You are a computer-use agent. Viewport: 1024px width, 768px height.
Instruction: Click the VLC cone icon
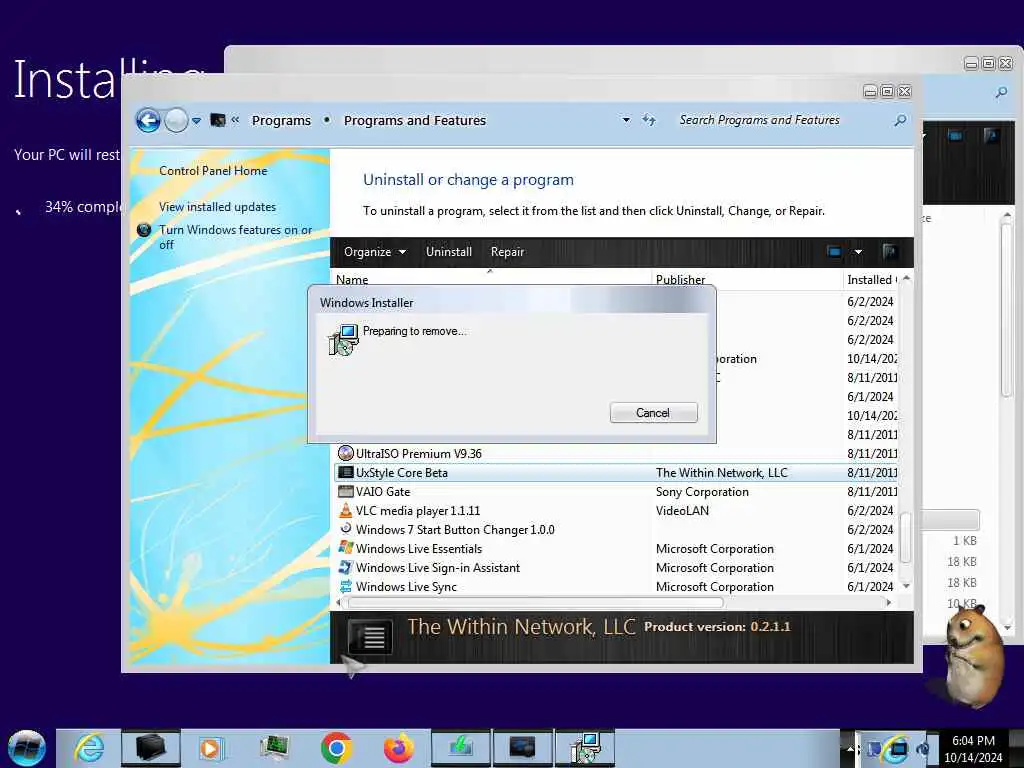click(x=345, y=510)
